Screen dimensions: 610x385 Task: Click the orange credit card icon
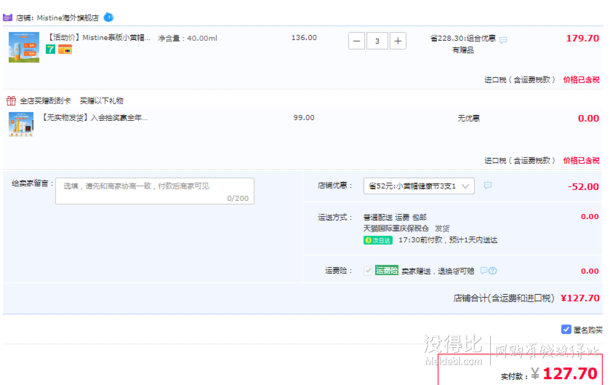coord(65,49)
